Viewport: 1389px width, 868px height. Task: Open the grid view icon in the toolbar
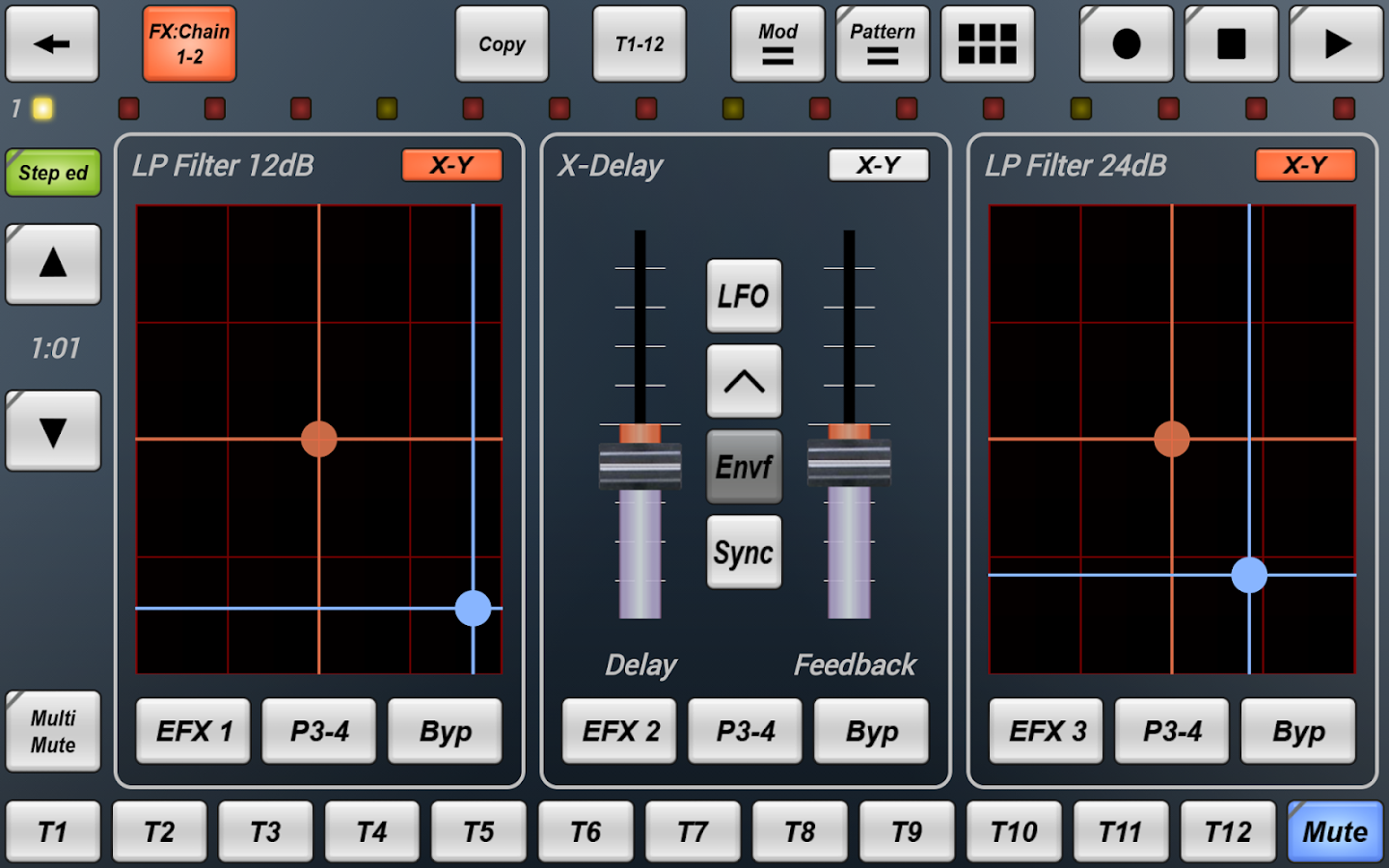[988, 43]
